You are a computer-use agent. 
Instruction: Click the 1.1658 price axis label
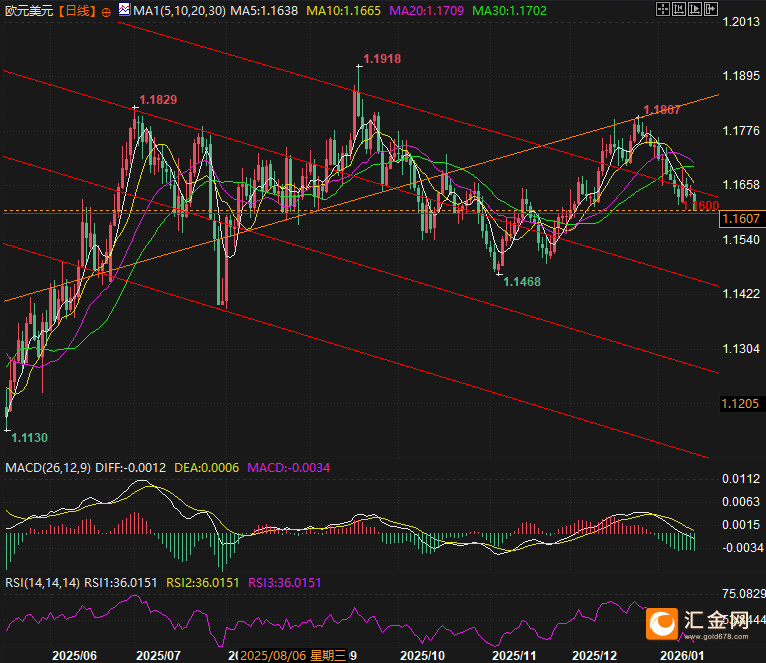pos(741,185)
